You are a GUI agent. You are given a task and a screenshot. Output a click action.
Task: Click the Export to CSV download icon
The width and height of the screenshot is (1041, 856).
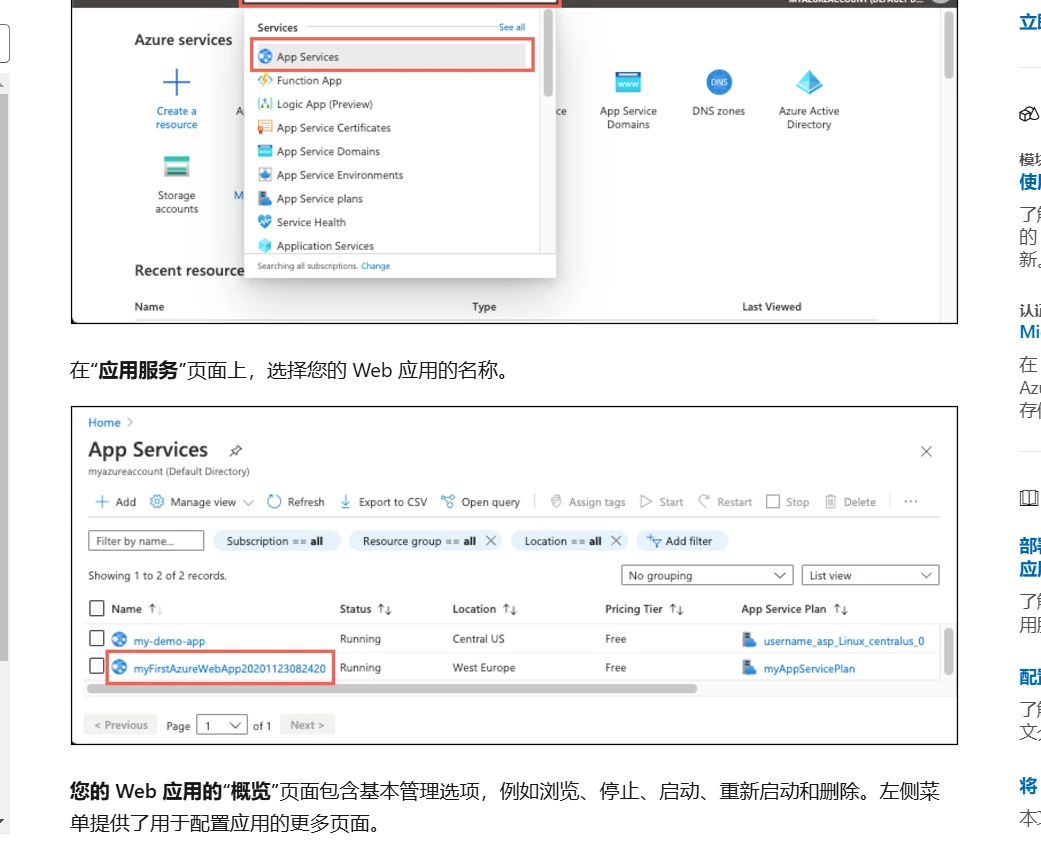pos(345,501)
